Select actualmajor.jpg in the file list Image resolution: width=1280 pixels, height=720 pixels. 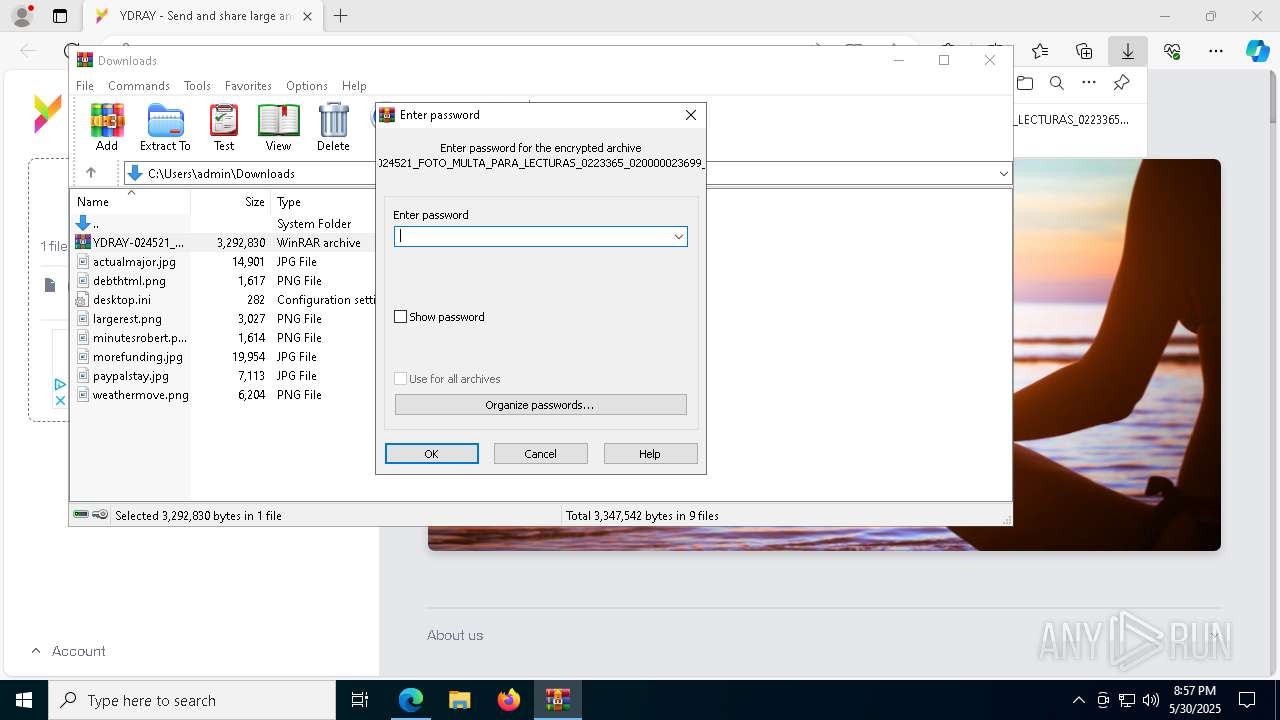coord(134,262)
